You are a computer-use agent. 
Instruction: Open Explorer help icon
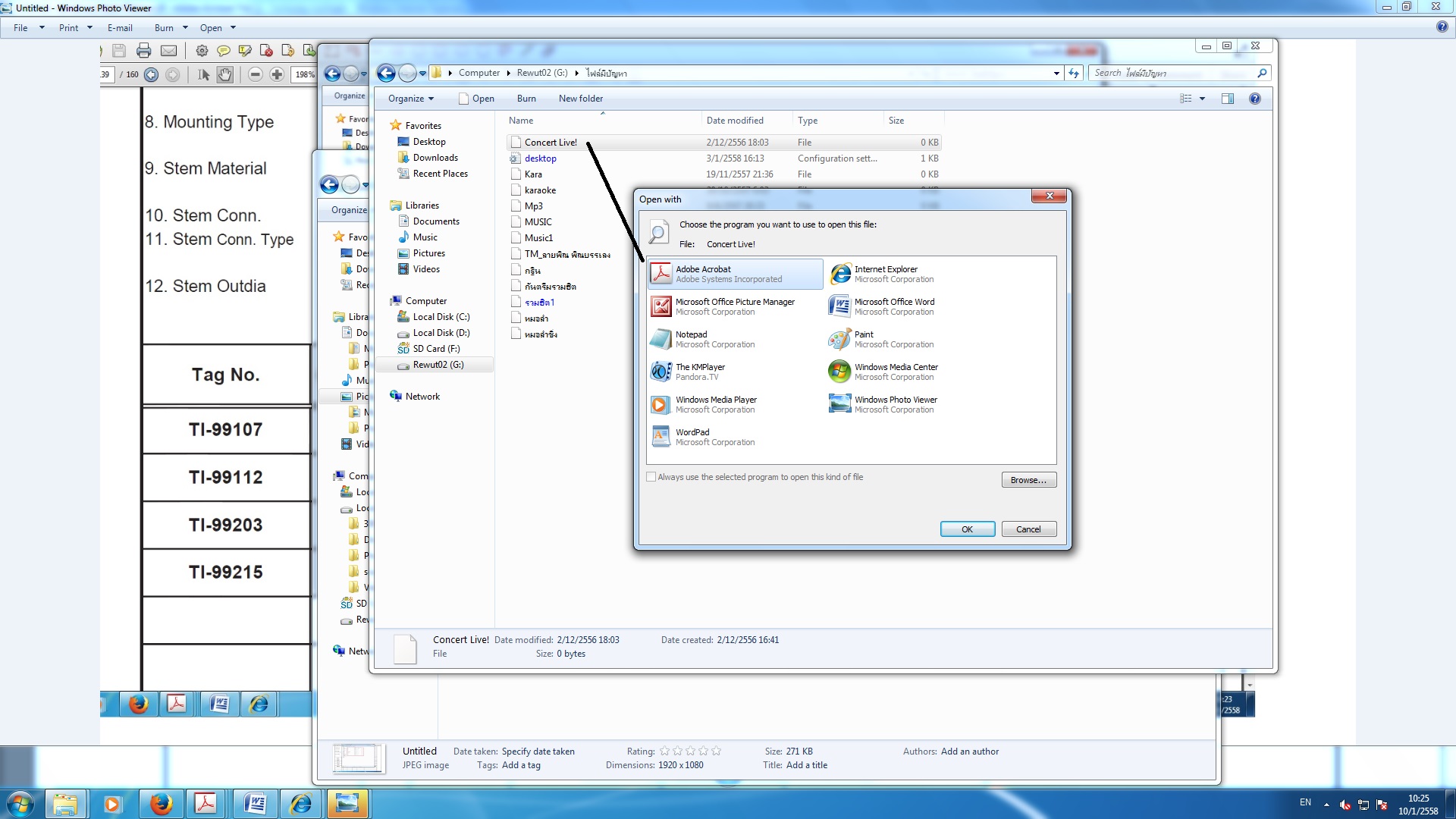[1255, 99]
